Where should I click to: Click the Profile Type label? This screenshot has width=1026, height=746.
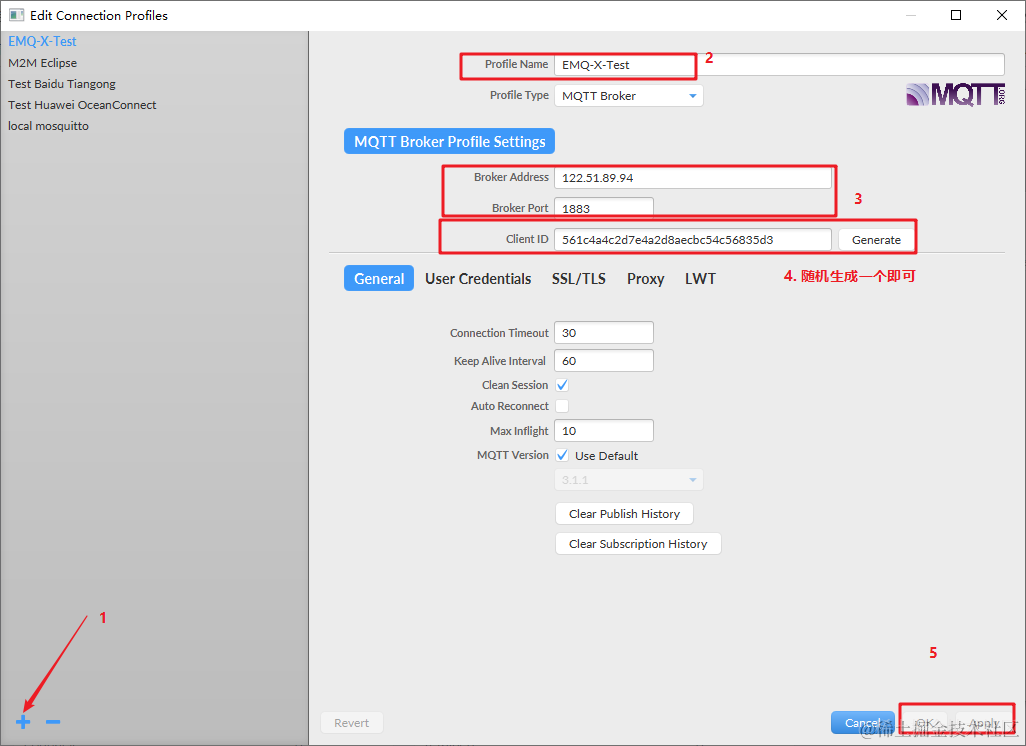[519, 95]
